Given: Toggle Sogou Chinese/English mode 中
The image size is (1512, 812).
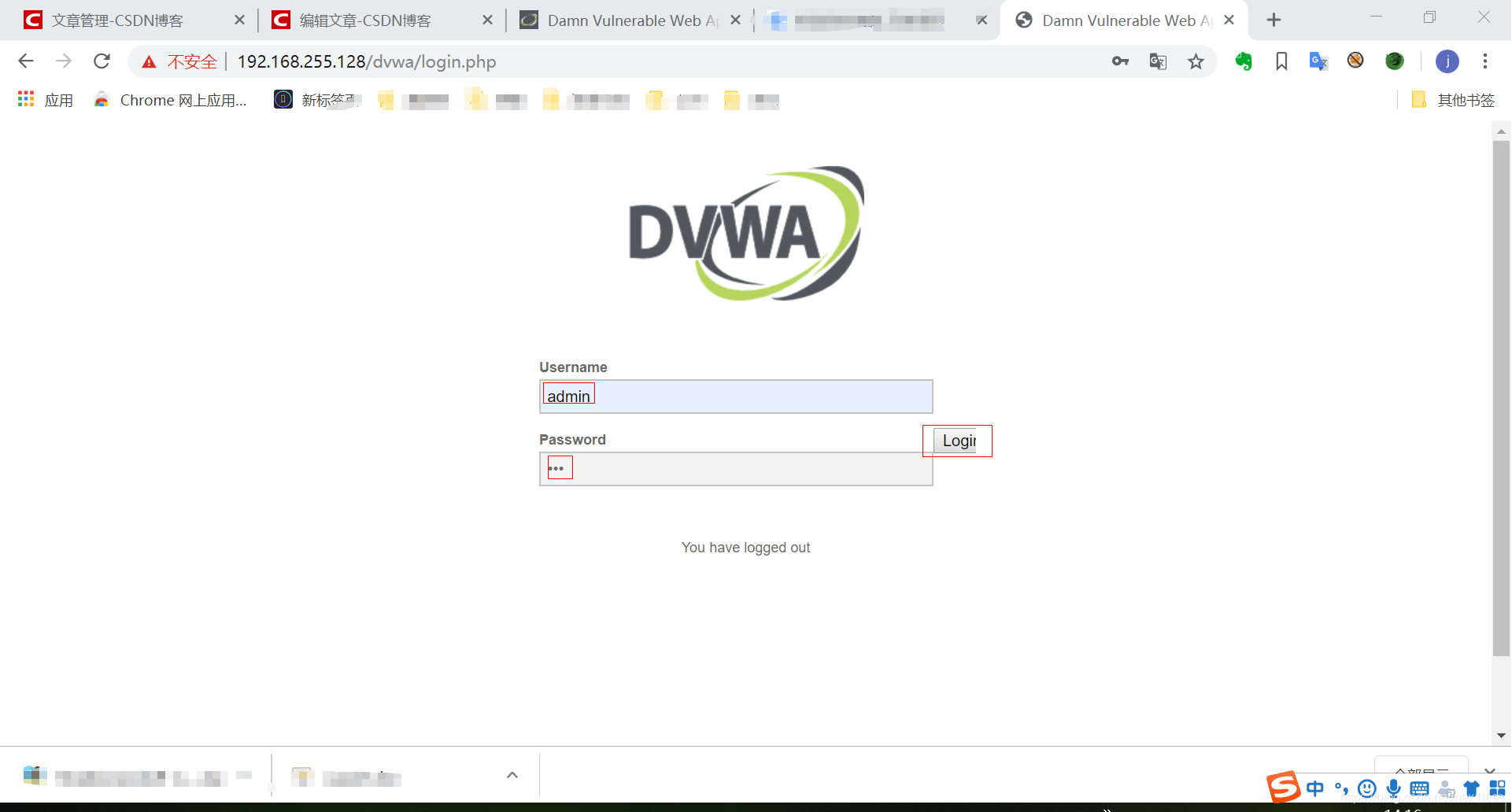Looking at the screenshot, I should click(x=1314, y=788).
